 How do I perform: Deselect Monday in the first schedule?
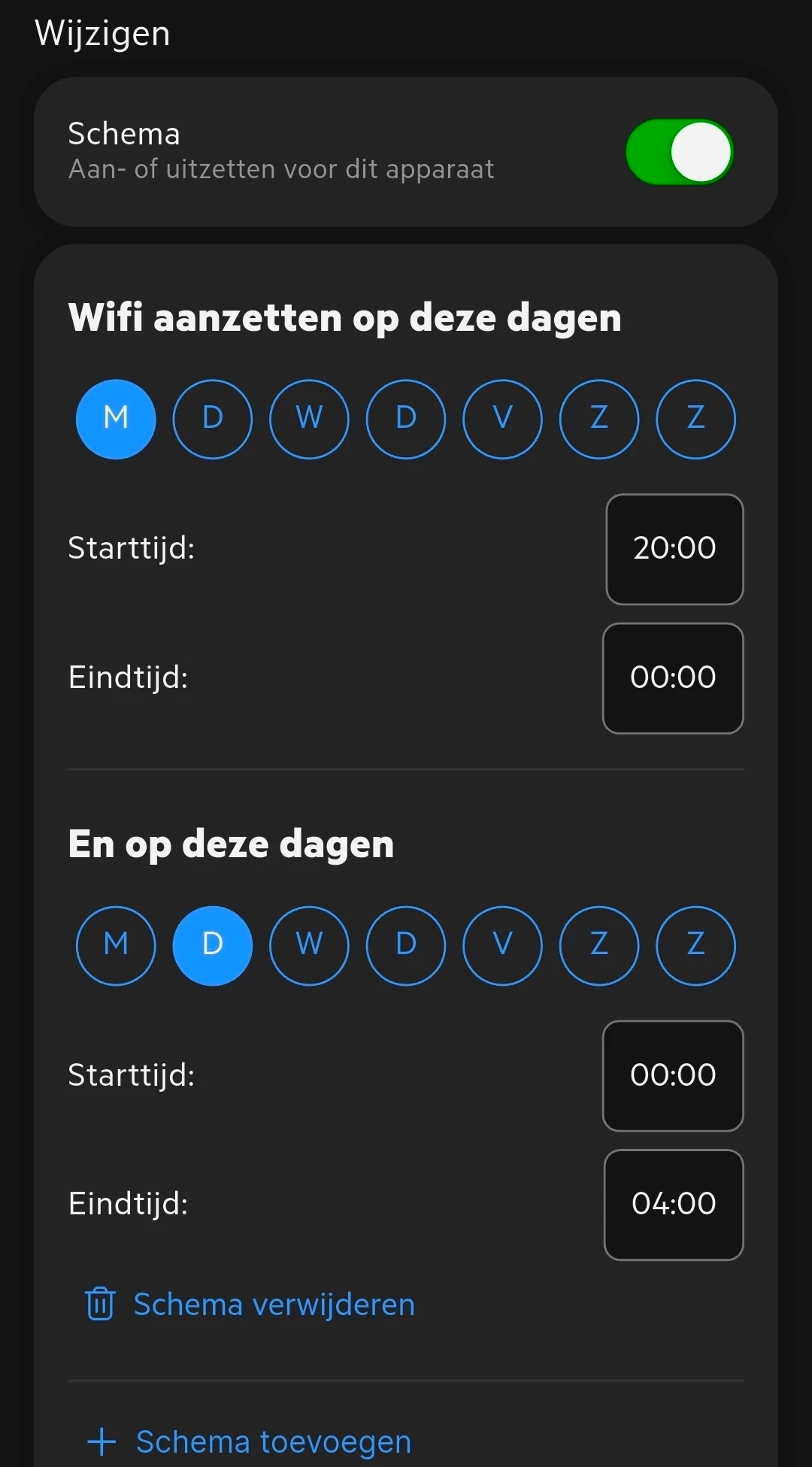[116, 419]
